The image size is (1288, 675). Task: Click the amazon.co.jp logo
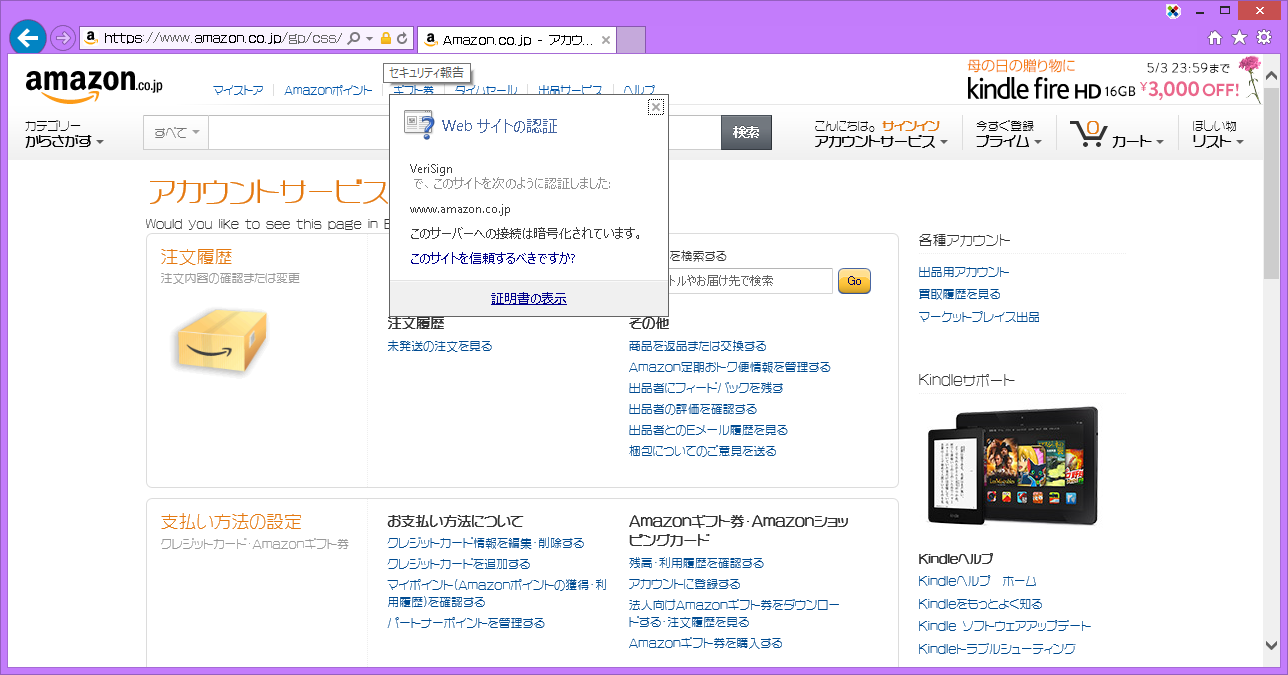(94, 84)
